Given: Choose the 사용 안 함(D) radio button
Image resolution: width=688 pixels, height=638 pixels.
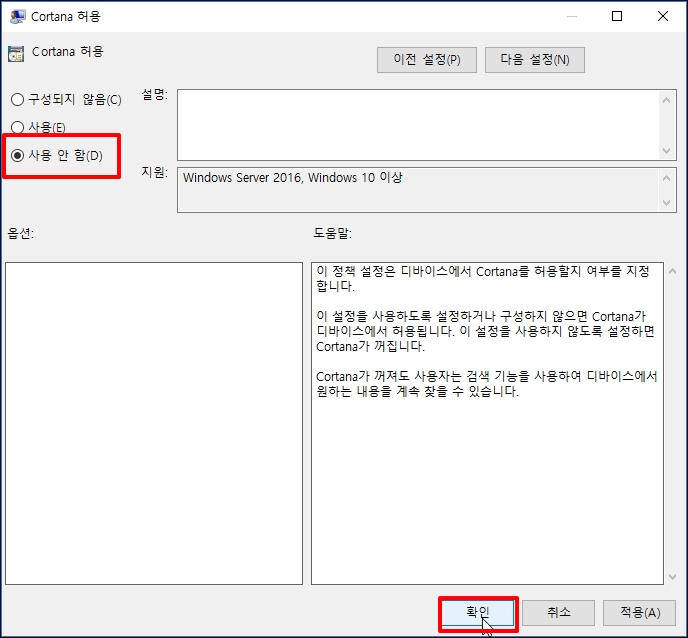Looking at the screenshot, I should pos(57,155).
